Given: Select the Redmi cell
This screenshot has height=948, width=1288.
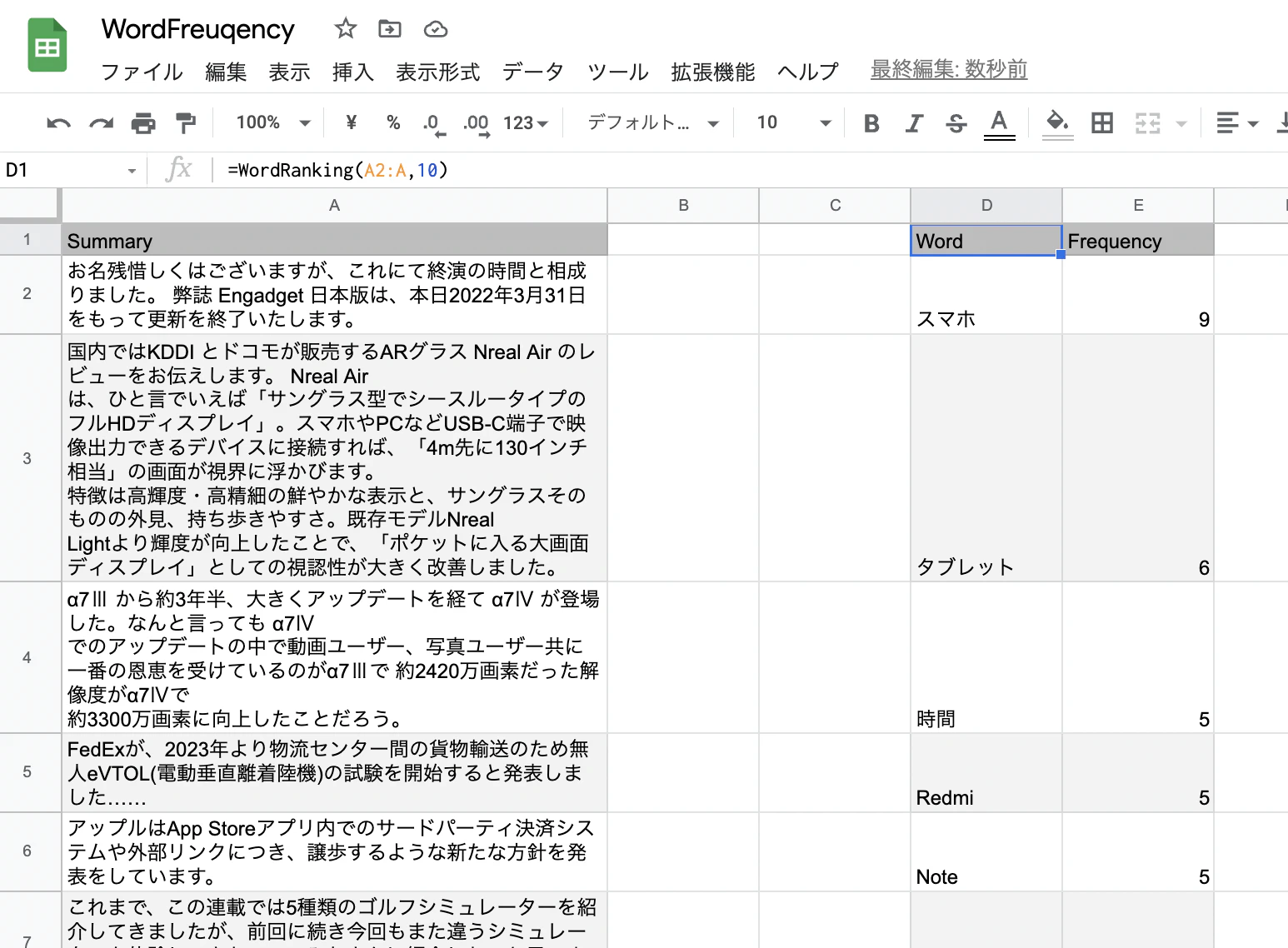Looking at the screenshot, I should (x=986, y=772).
